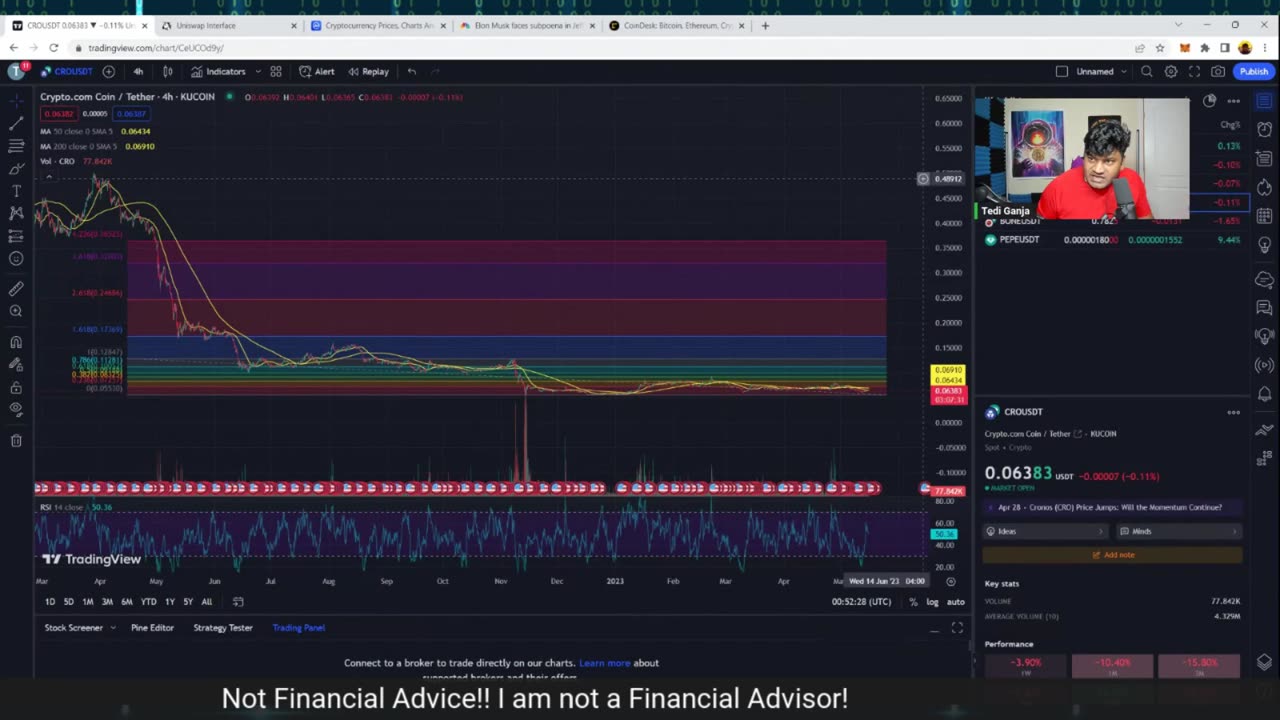Follow the Learn more broker link
The image size is (1280, 720).
[x=604, y=663]
